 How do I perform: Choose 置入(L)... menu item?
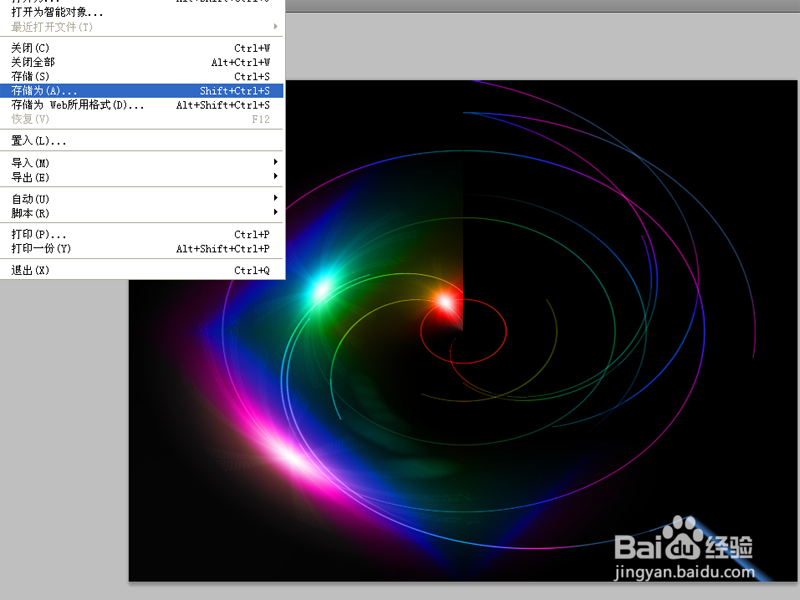pos(142,140)
